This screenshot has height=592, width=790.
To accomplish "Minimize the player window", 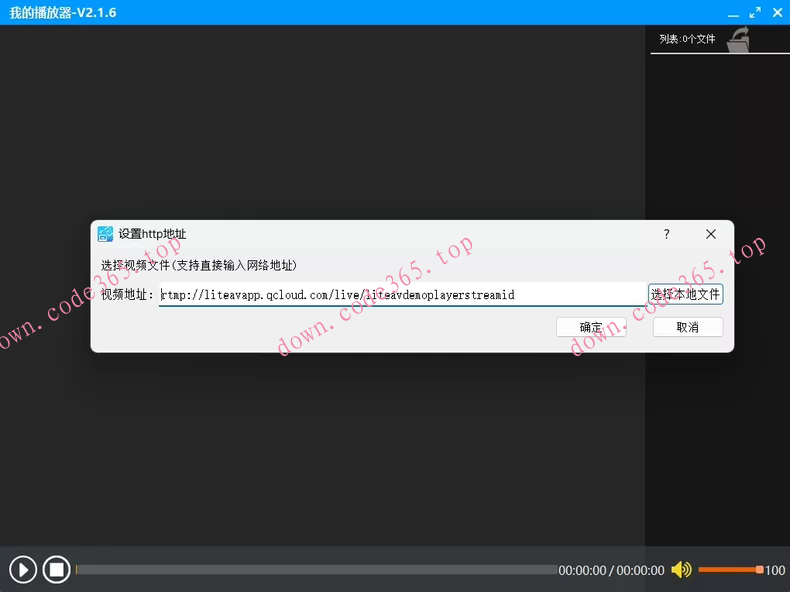I will (732, 12).
